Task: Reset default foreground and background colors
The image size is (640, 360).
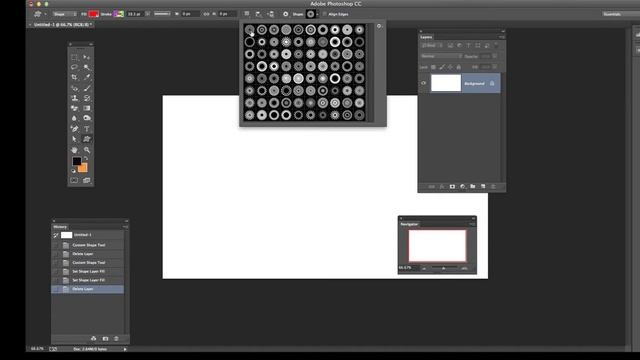Action: tap(73, 171)
